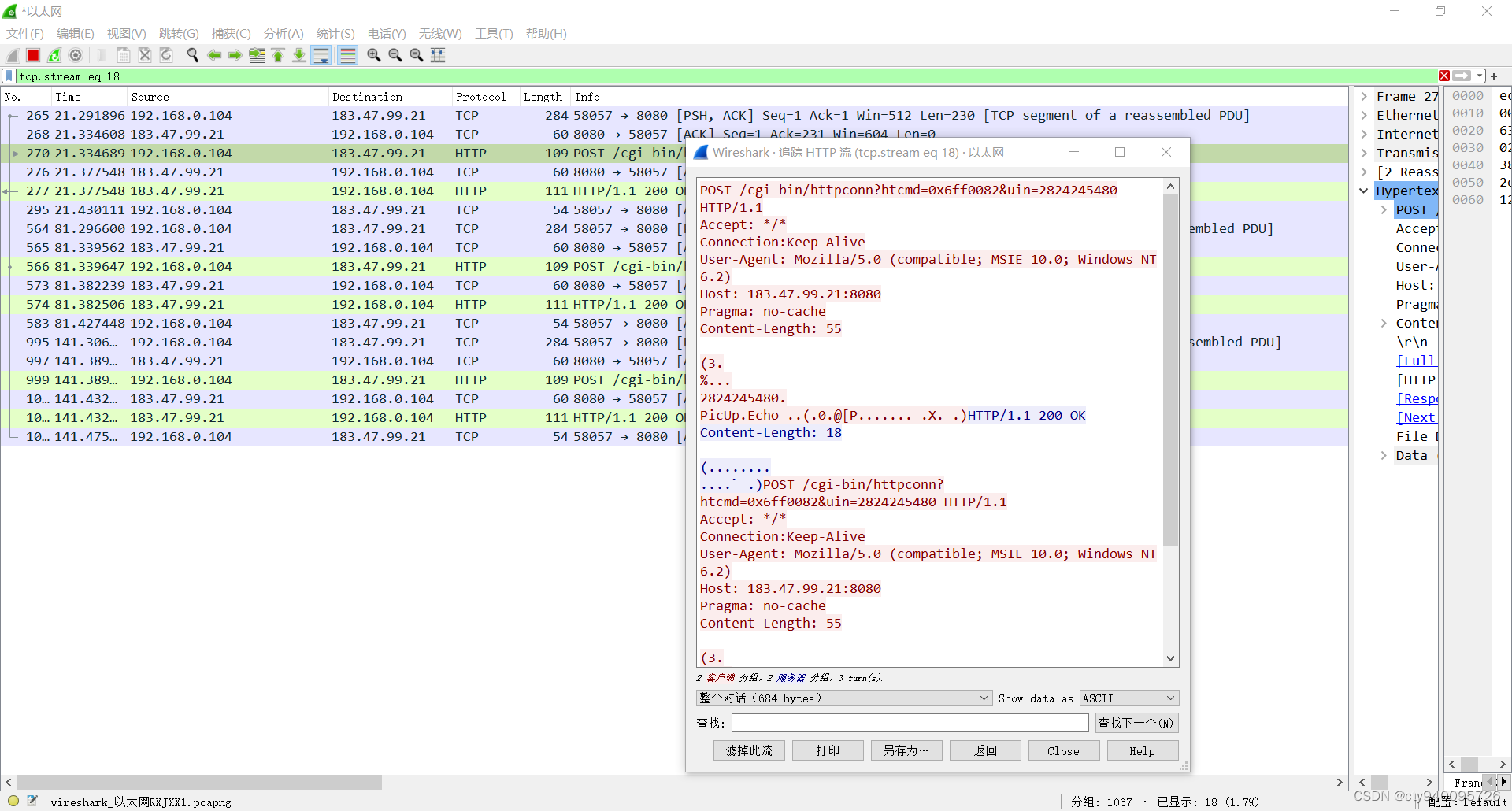The image size is (1512, 811).
Task: Click the 返回 back button
Action: click(985, 751)
